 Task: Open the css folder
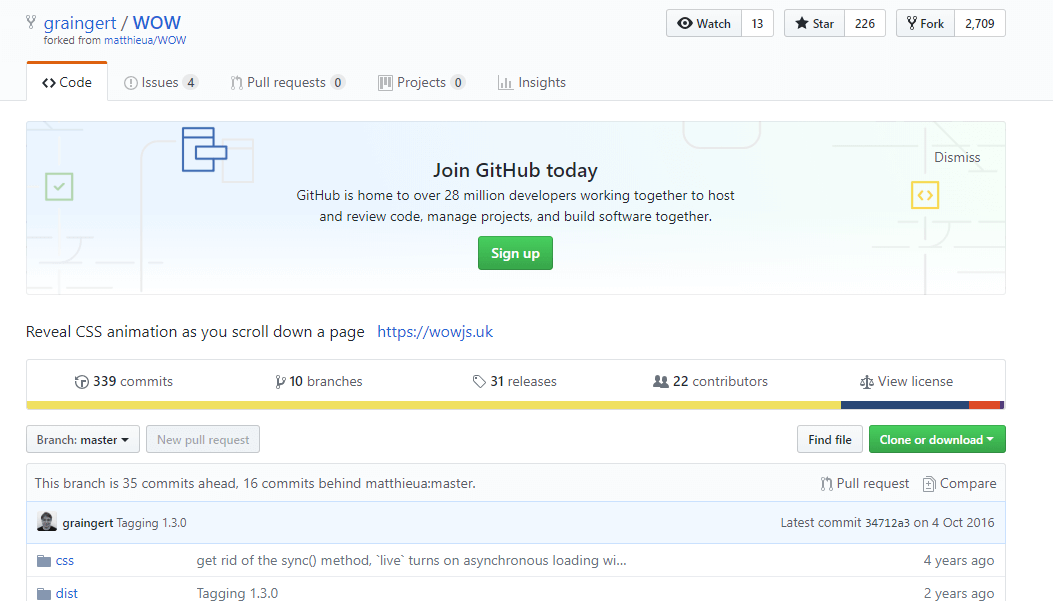coord(64,561)
